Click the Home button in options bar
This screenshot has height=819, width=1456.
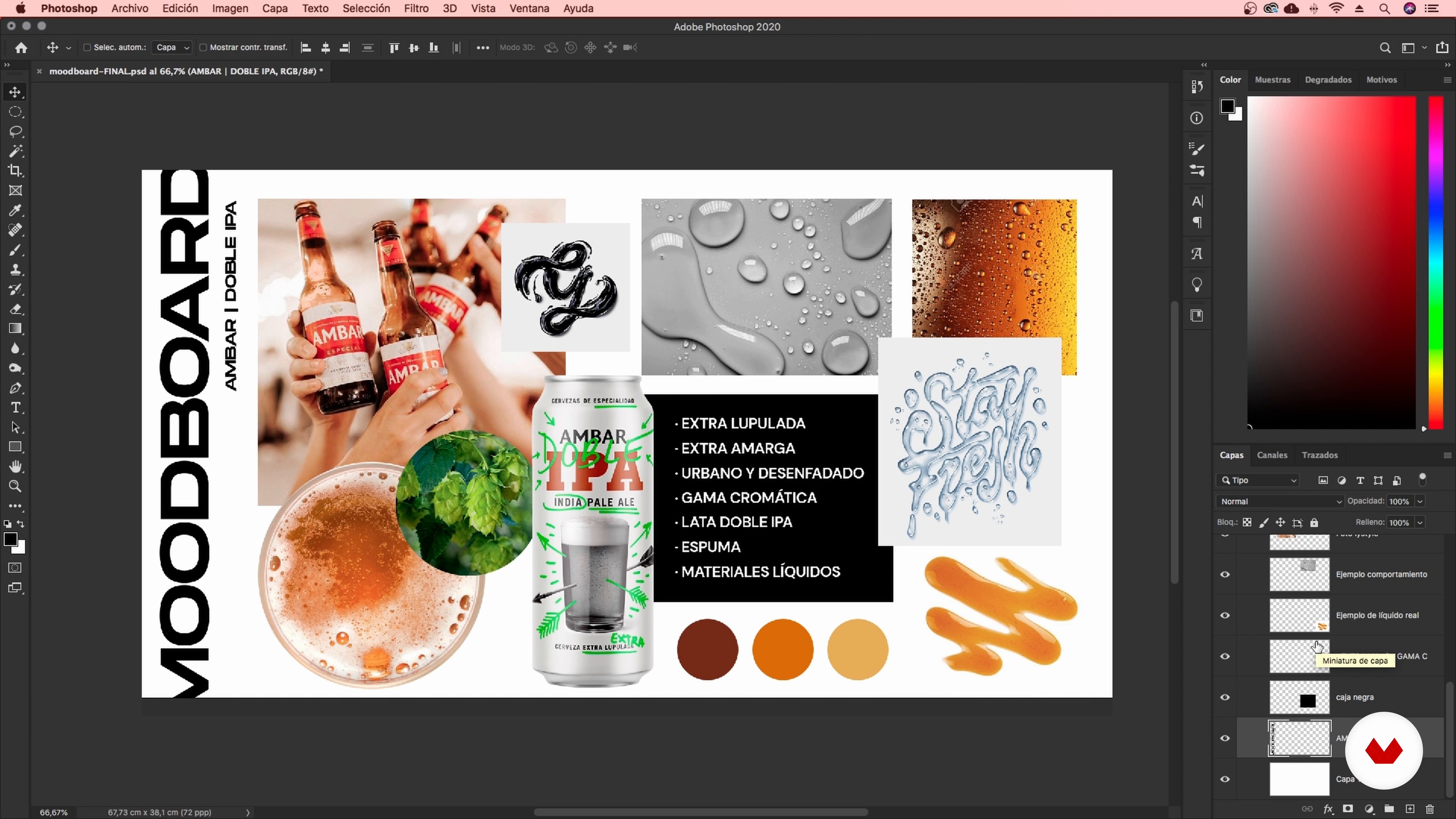pos(22,47)
